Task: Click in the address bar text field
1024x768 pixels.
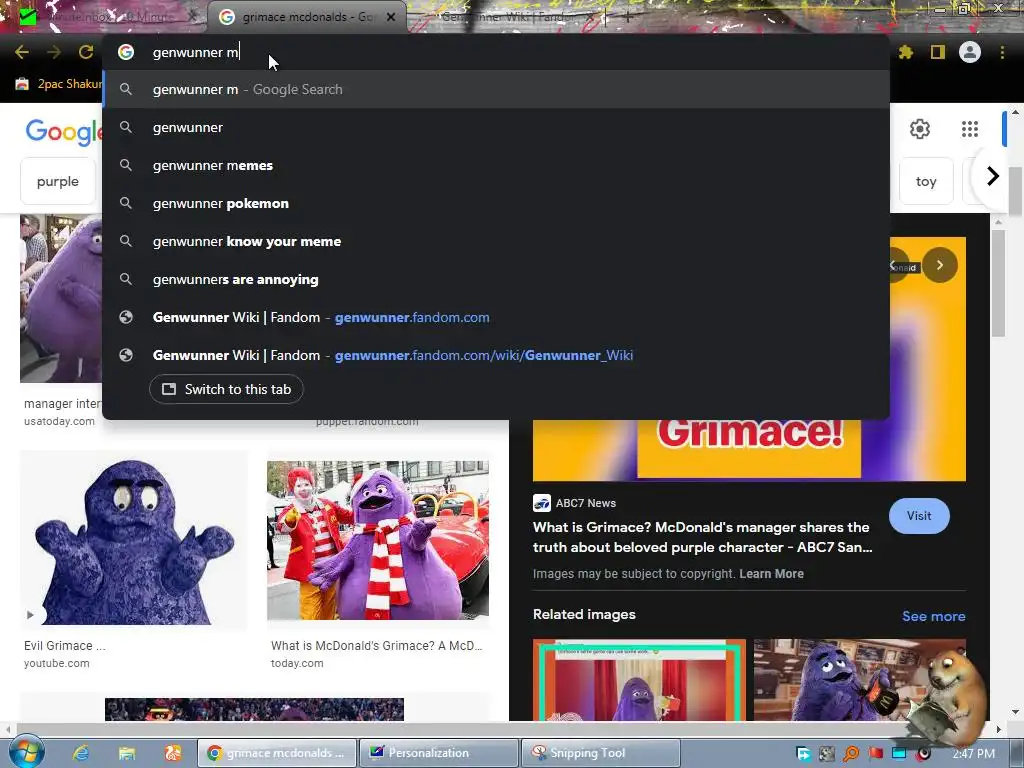Action: 496,52
